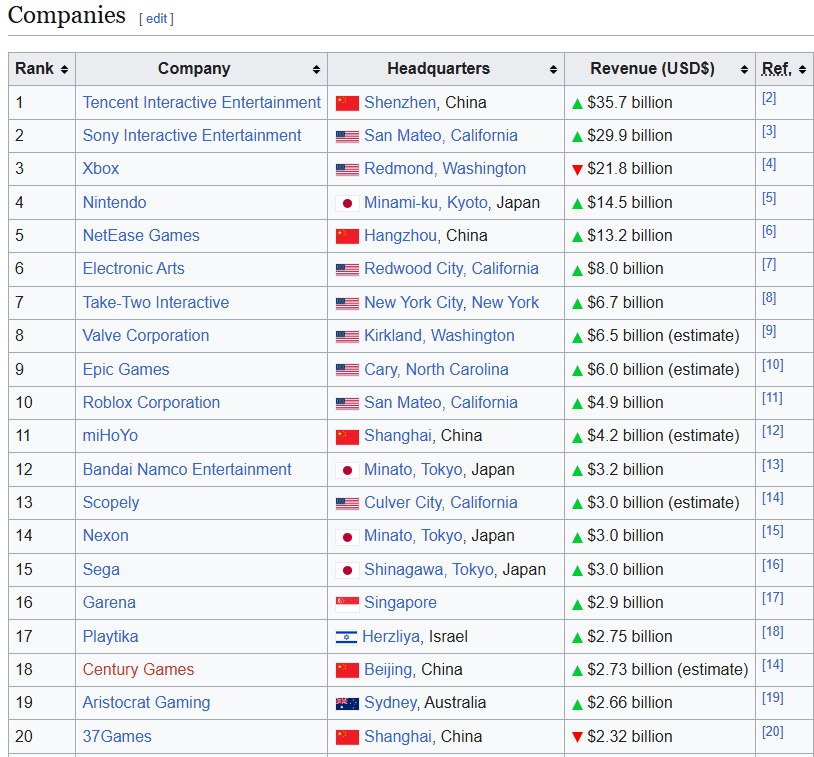Click the Japan flag in Nexon row
The image size is (814, 757).
(x=347, y=537)
